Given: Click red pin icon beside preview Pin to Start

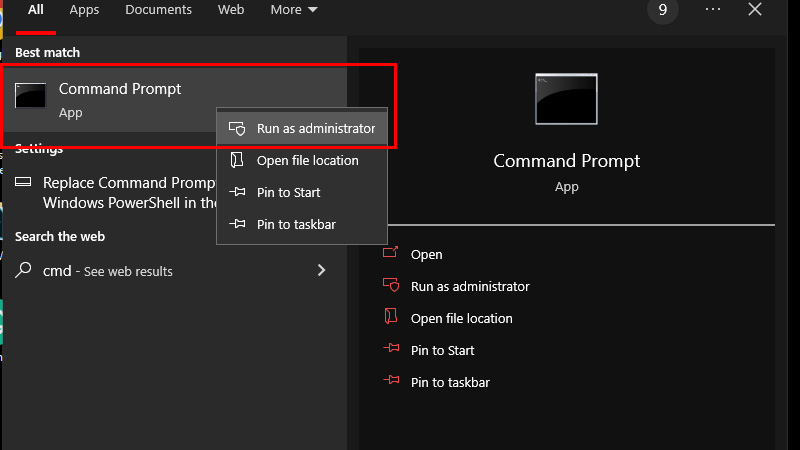Looking at the screenshot, I should pos(391,348).
